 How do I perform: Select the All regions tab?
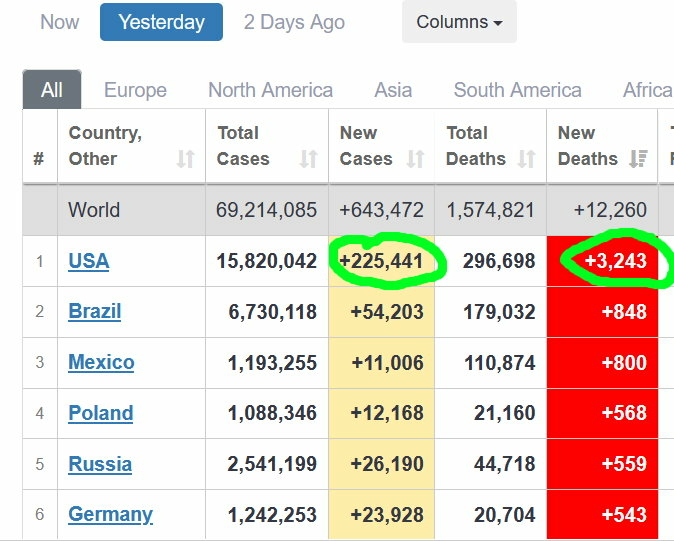(x=52, y=90)
